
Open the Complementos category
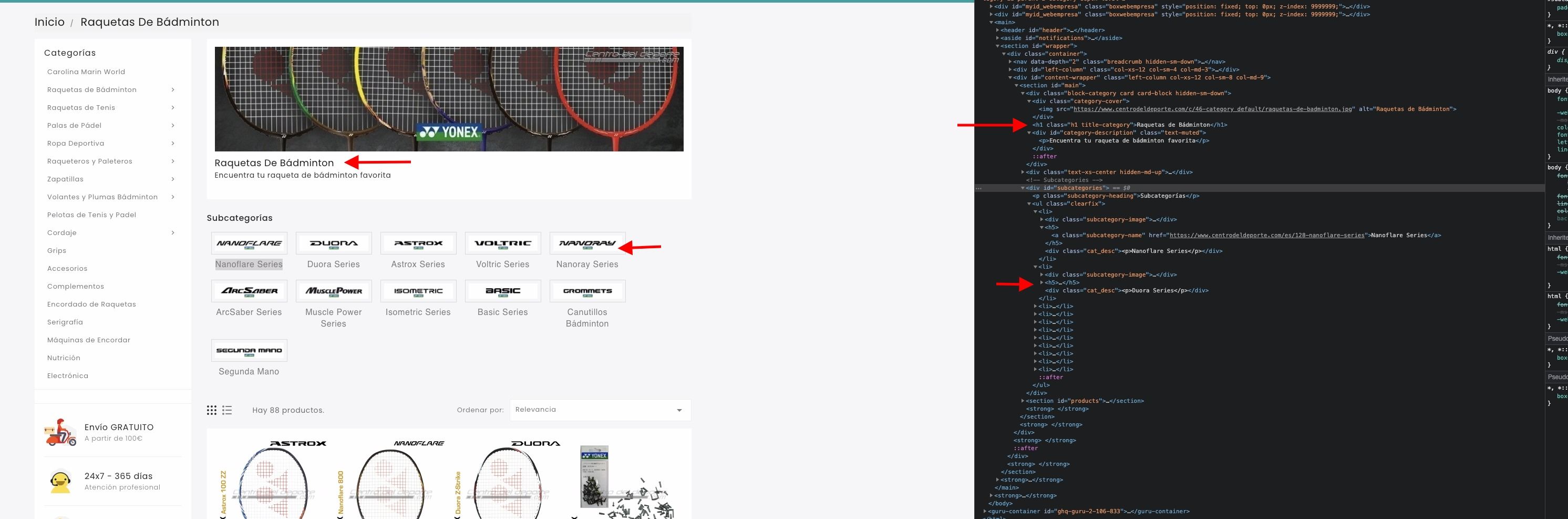point(76,286)
